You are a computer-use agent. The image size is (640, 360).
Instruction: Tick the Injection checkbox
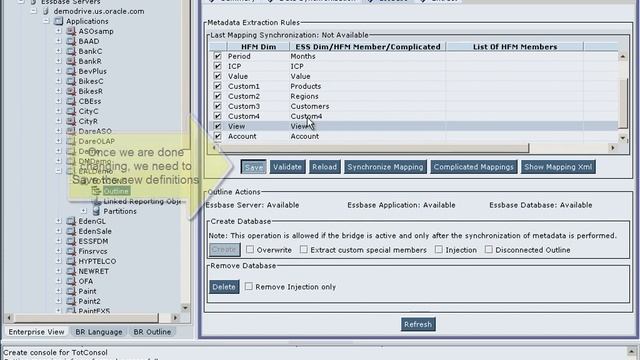pos(438,249)
